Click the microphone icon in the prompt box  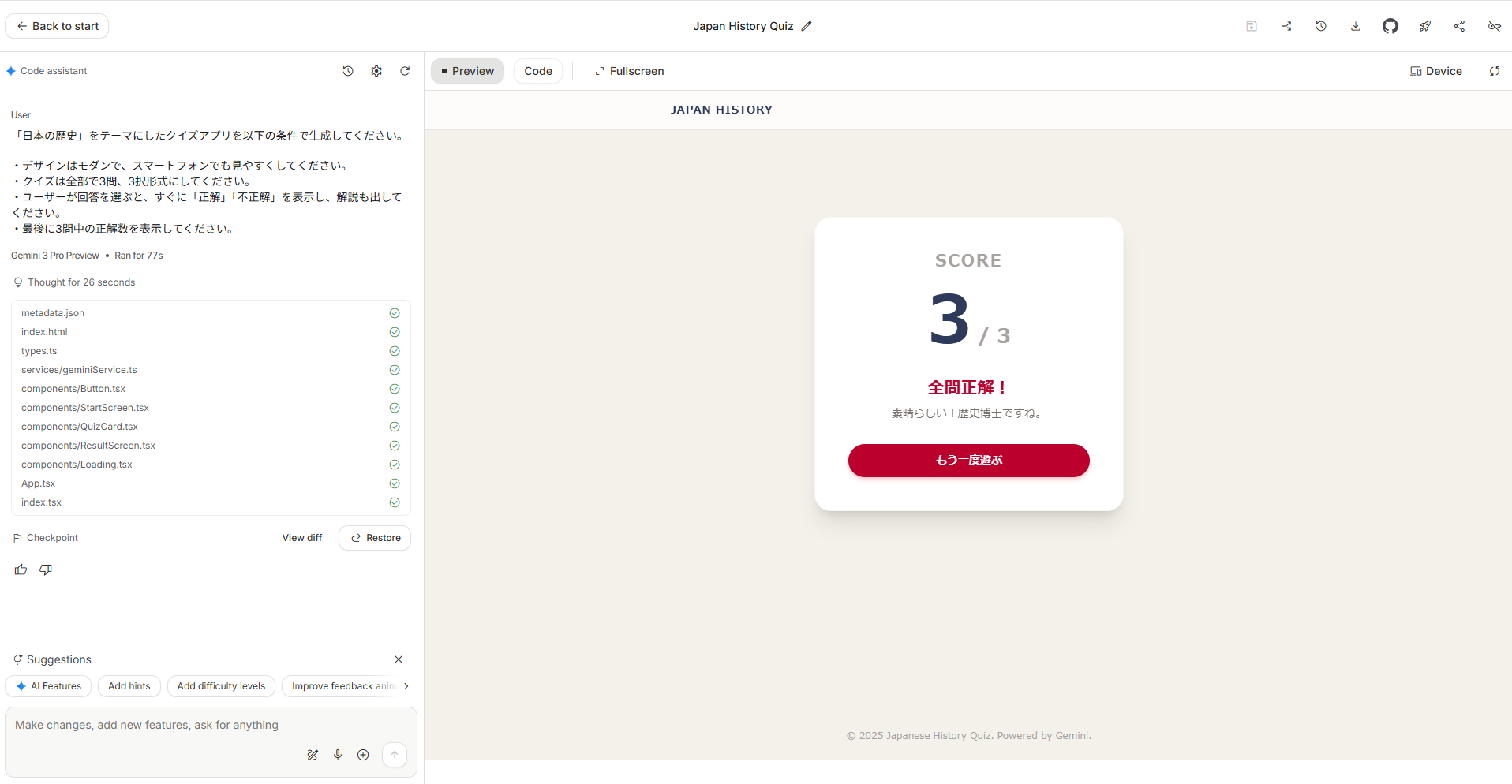338,755
